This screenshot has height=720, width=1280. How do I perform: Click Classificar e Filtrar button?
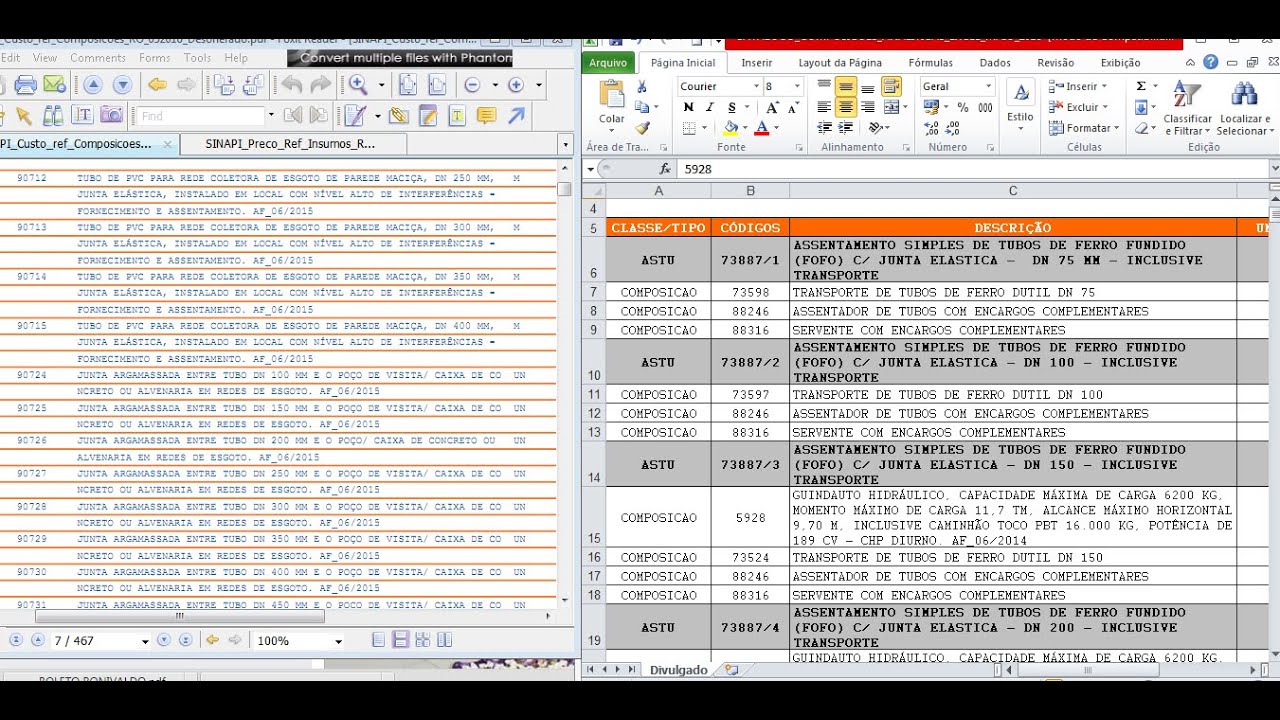pyautogui.click(x=1188, y=108)
